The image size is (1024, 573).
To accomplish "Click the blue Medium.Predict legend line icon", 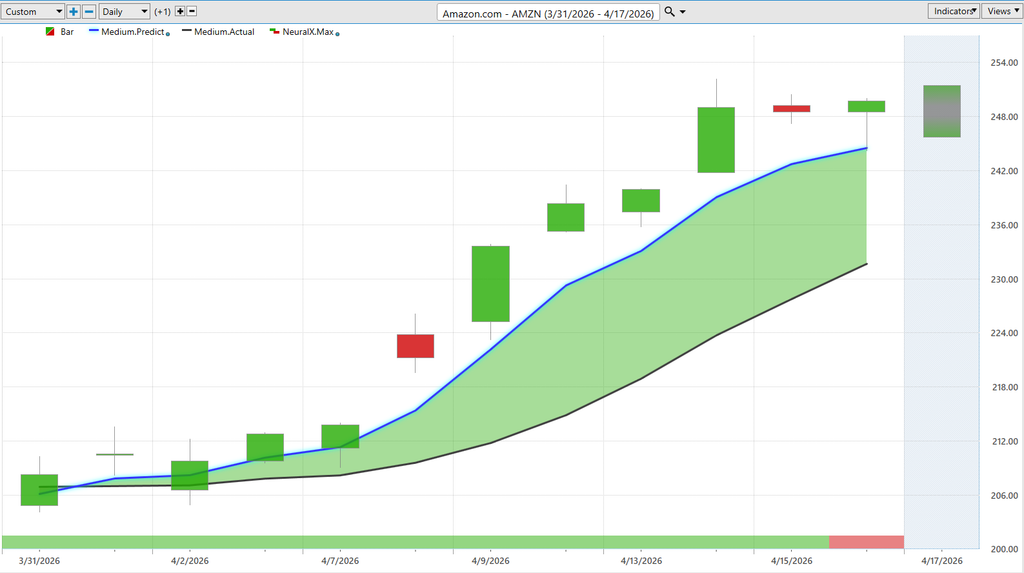I will (97, 32).
